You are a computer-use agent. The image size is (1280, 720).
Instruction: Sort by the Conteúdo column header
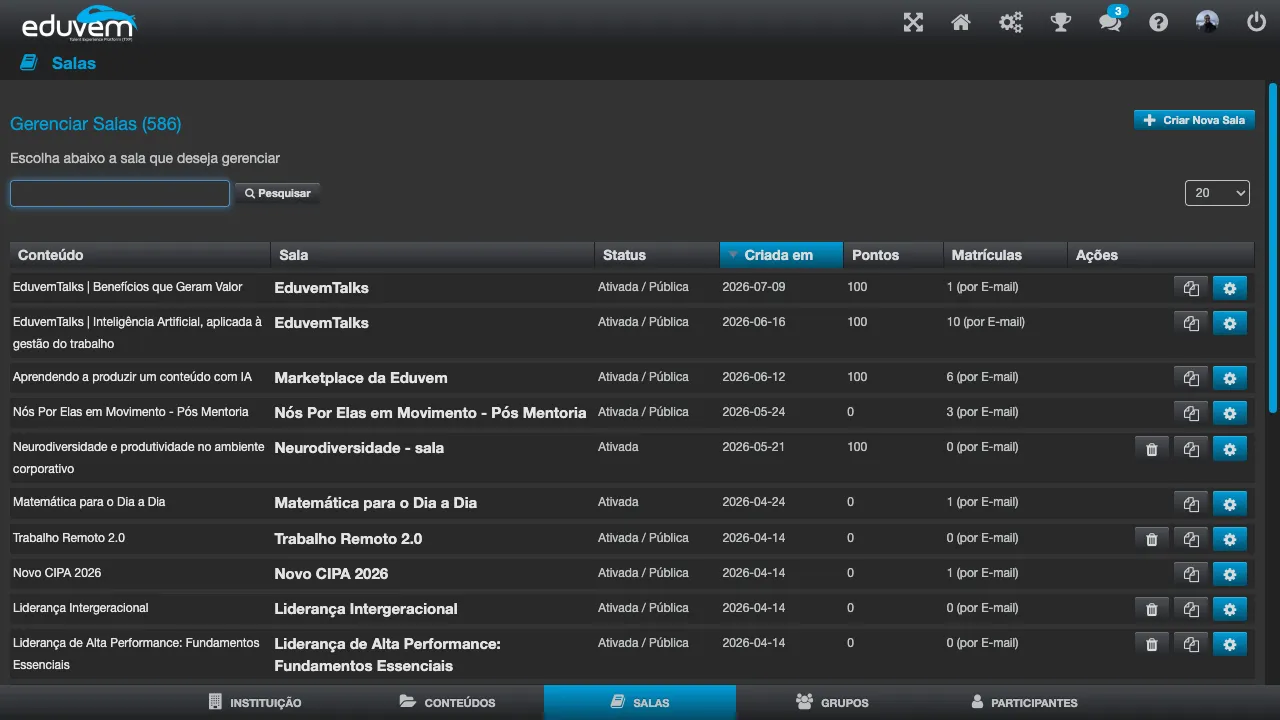140,255
